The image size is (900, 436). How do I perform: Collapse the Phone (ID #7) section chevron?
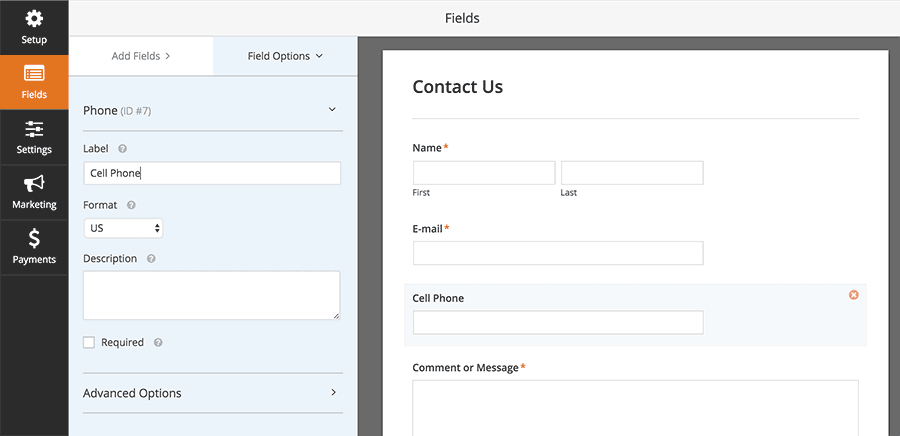pos(332,110)
